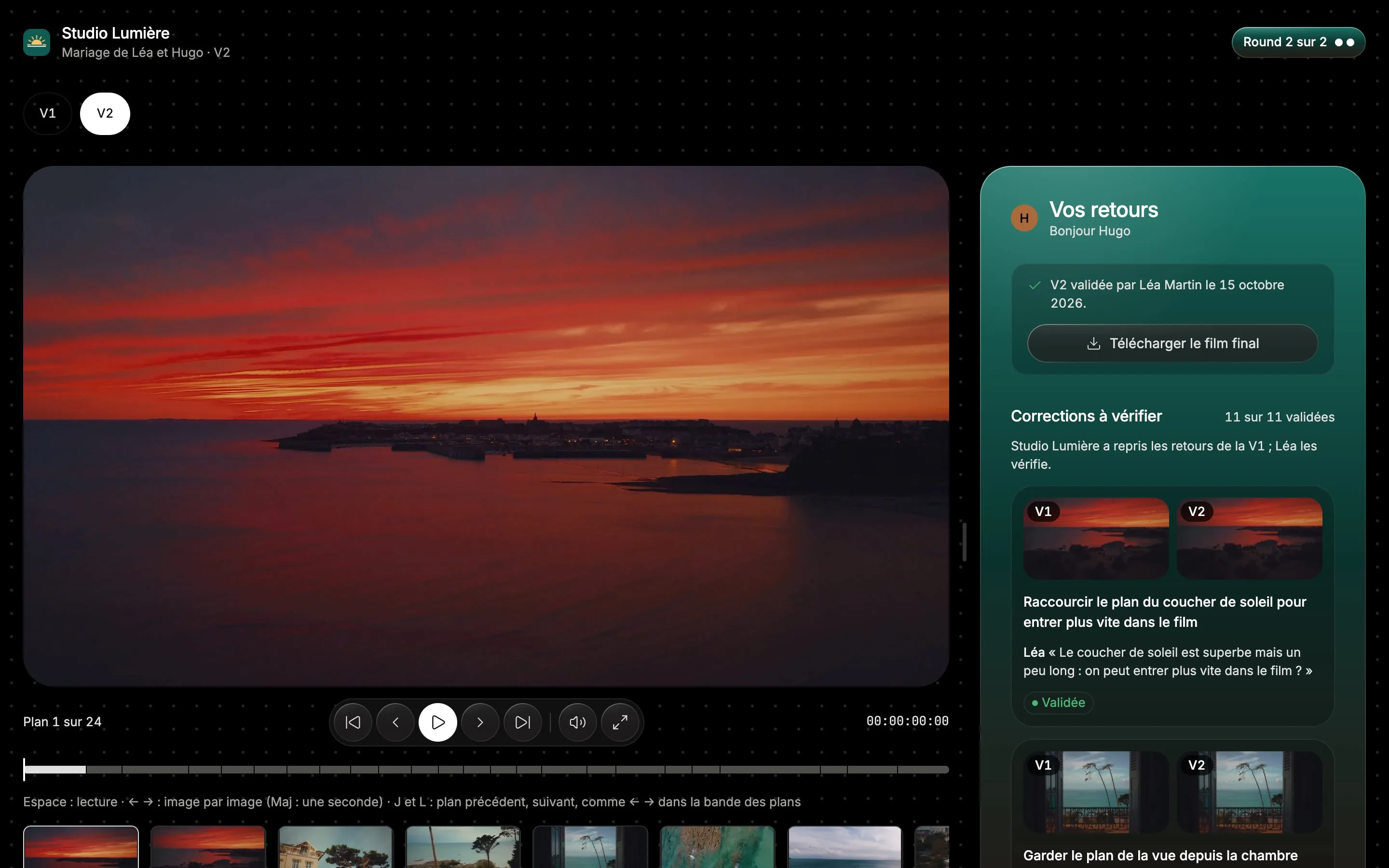Open fullscreen with the expand icon
1389x868 pixels.
(x=620, y=722)
